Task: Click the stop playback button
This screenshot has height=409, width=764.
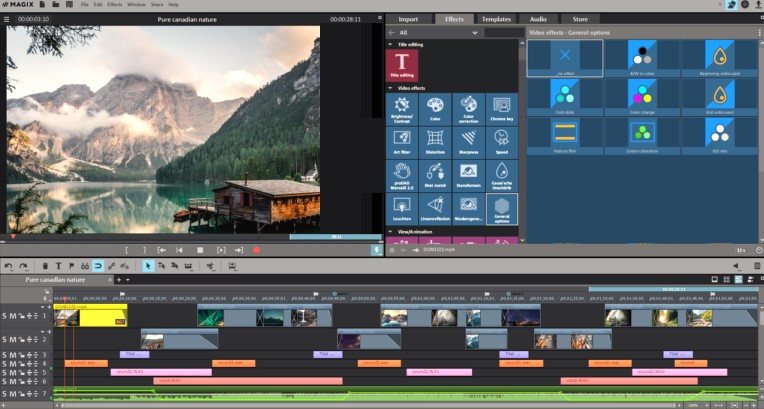Action: tap(200, 250)
